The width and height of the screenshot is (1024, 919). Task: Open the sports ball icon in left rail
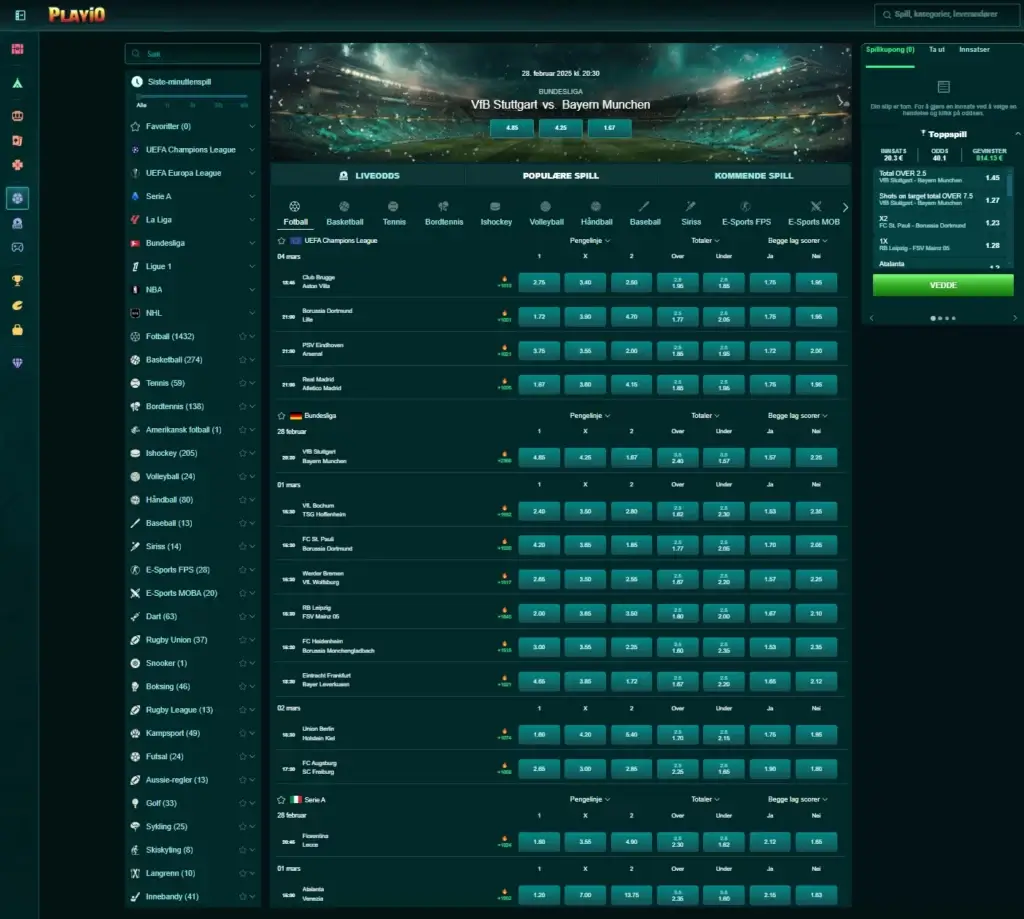pos(18,198)
